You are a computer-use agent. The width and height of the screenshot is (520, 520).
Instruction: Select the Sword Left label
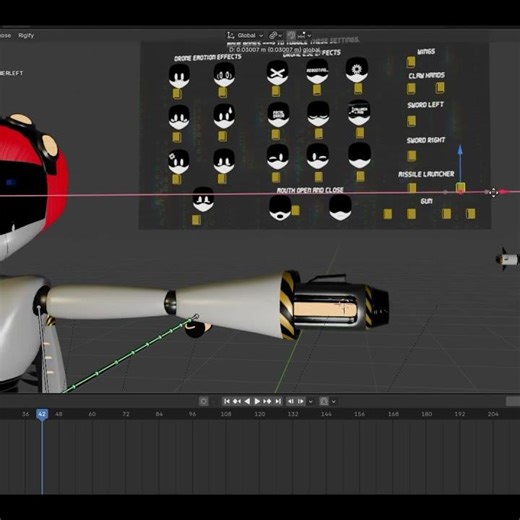(426, 105)
